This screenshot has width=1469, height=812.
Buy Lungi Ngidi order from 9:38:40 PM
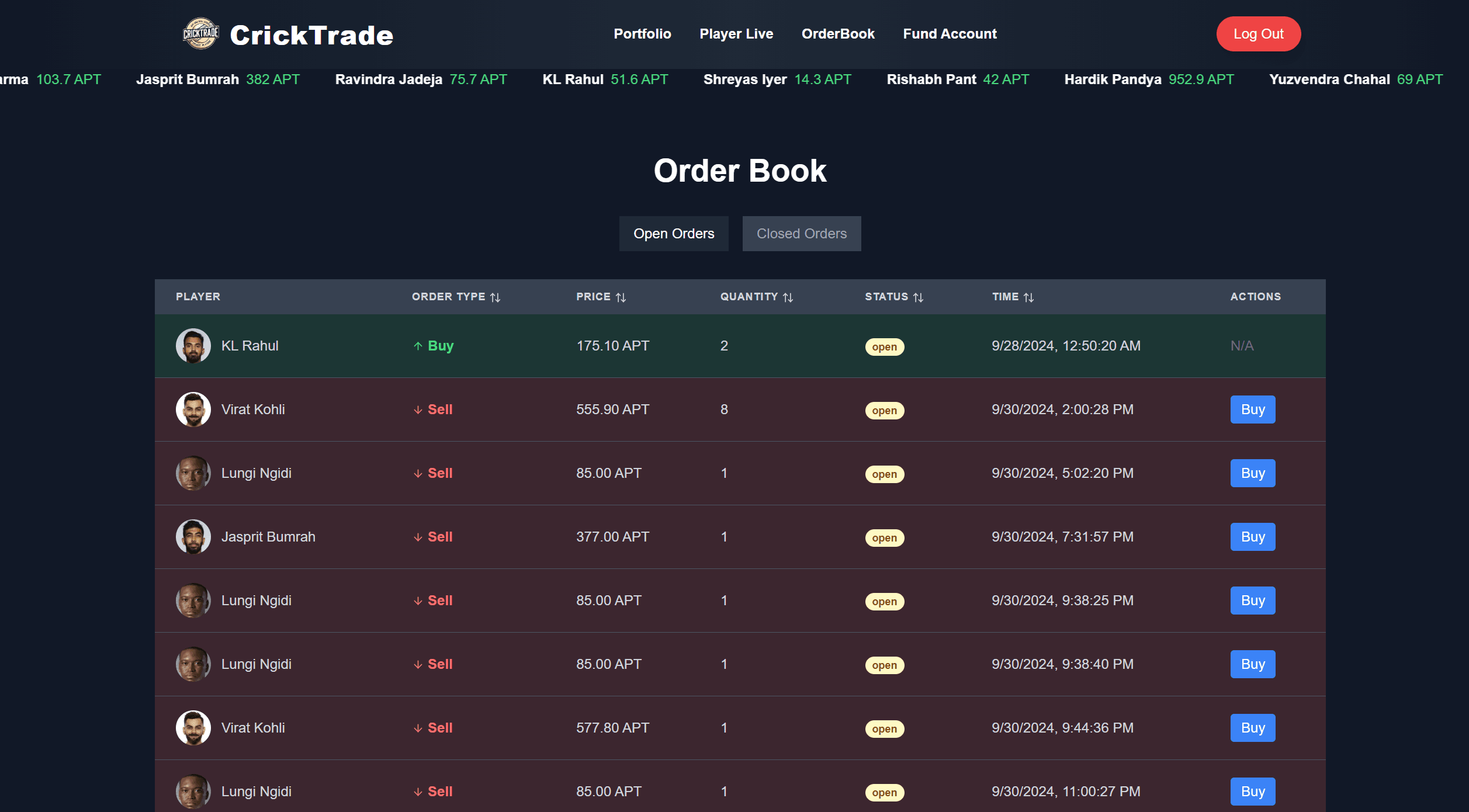tap(1253, 664)
